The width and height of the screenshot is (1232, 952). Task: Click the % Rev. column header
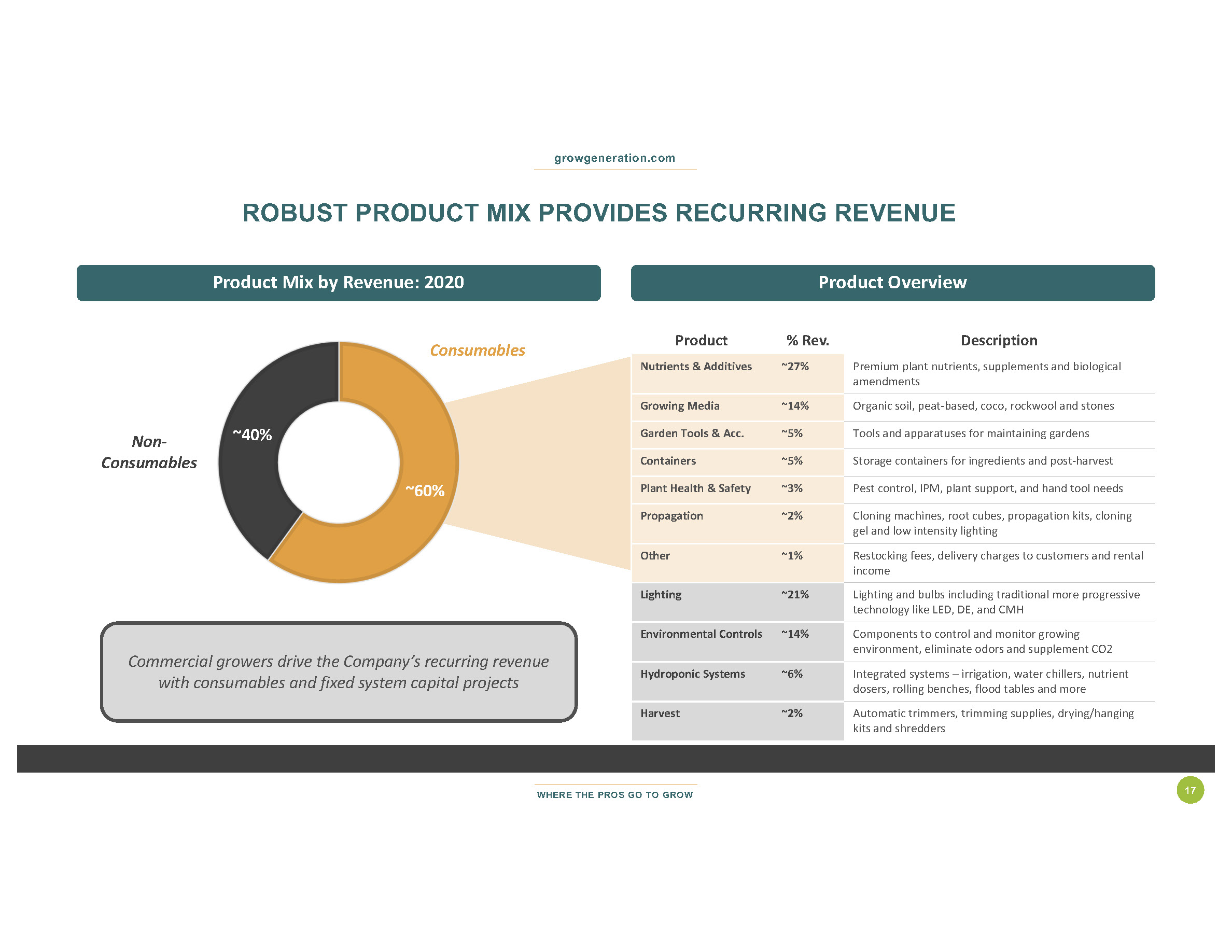807,341
